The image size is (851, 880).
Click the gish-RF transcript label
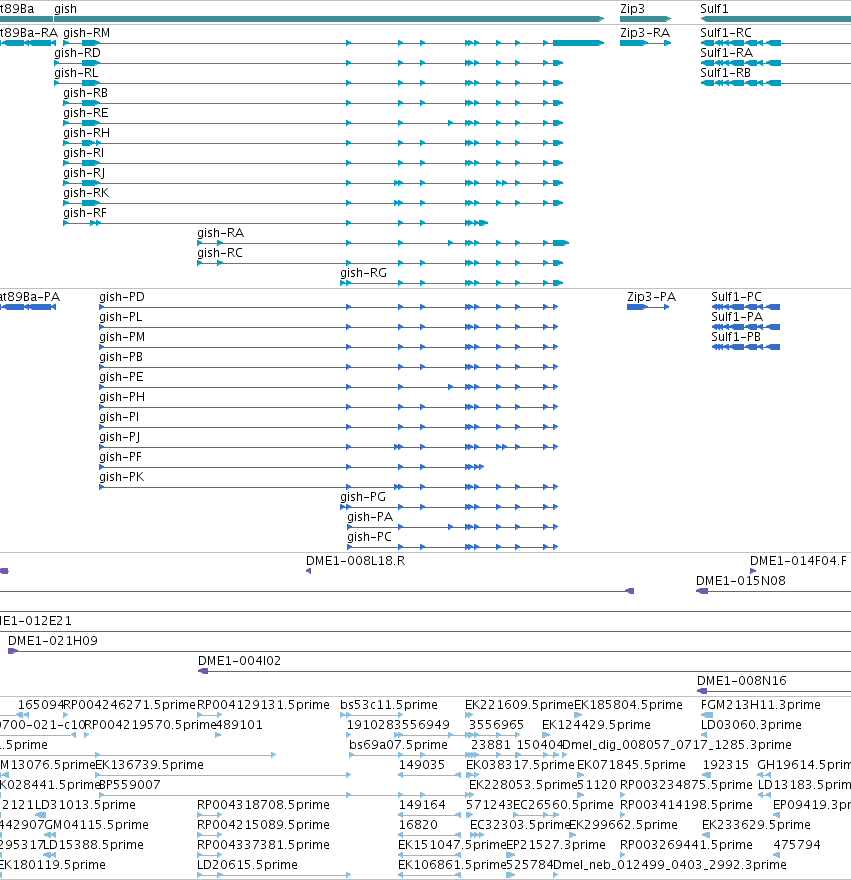coord(85,213)
